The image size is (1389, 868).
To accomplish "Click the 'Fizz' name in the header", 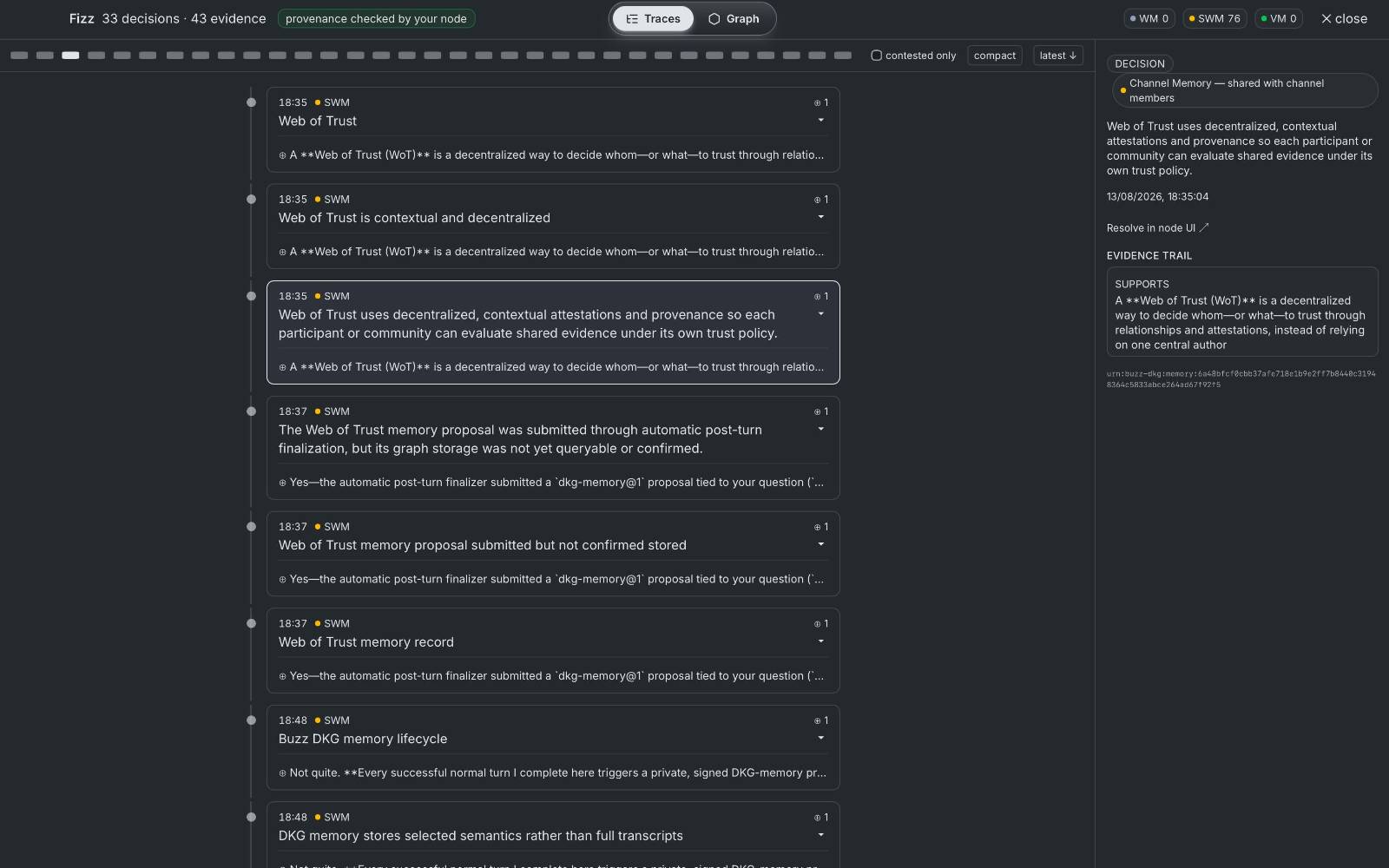I will pyautogui.click(x=82, y=18).
